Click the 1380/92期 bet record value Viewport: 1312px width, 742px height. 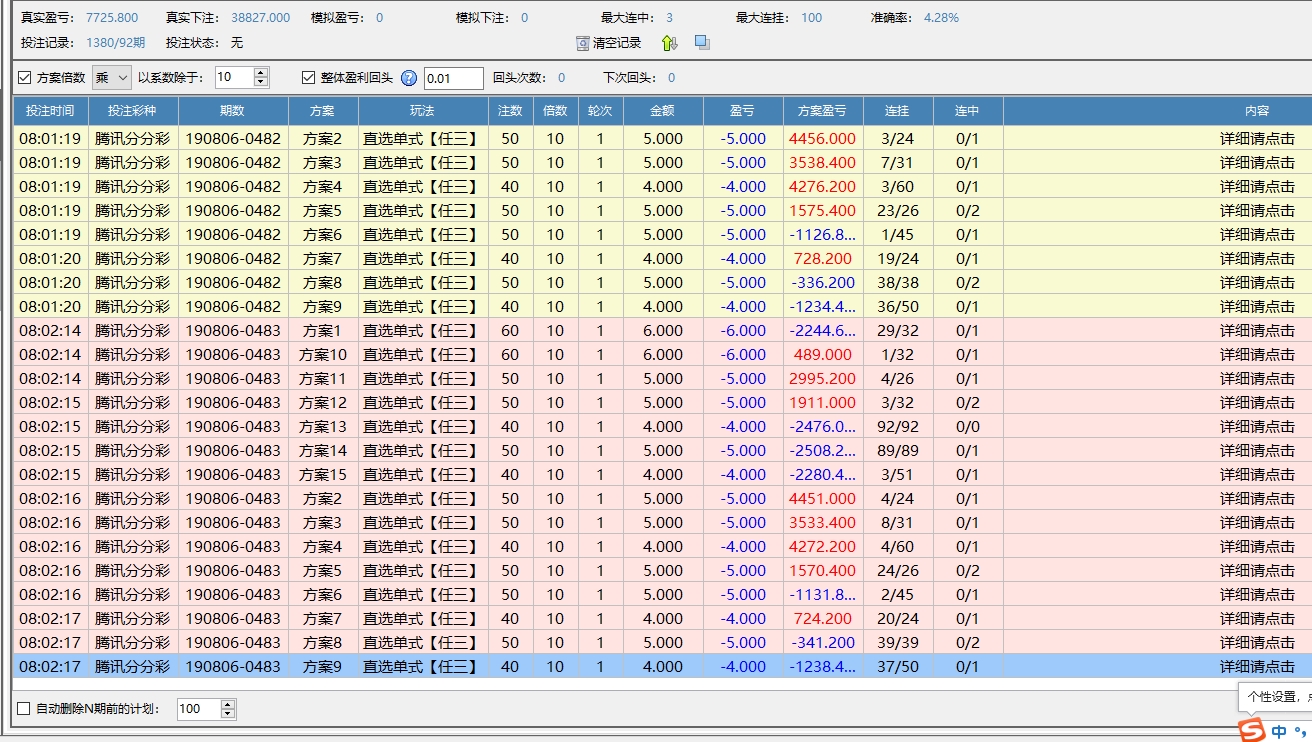click(115, 43)
